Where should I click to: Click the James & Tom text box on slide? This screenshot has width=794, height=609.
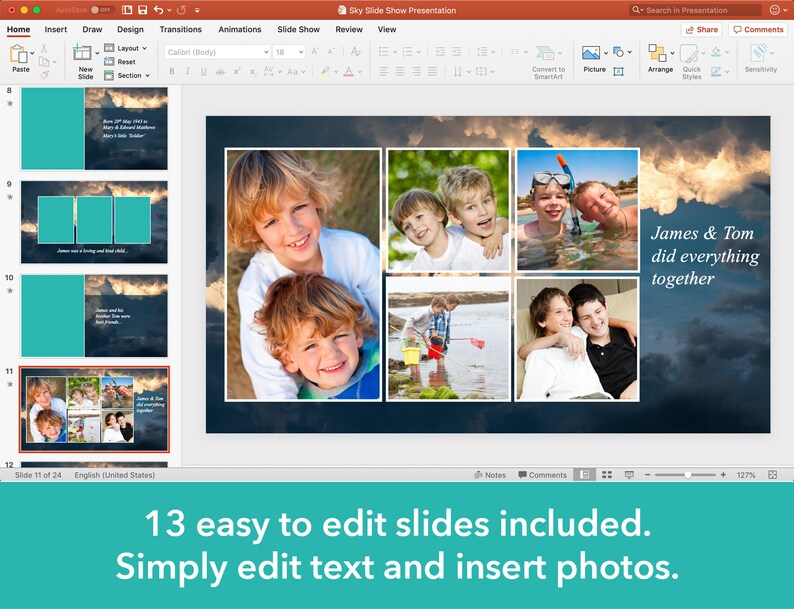pos(705,256)
